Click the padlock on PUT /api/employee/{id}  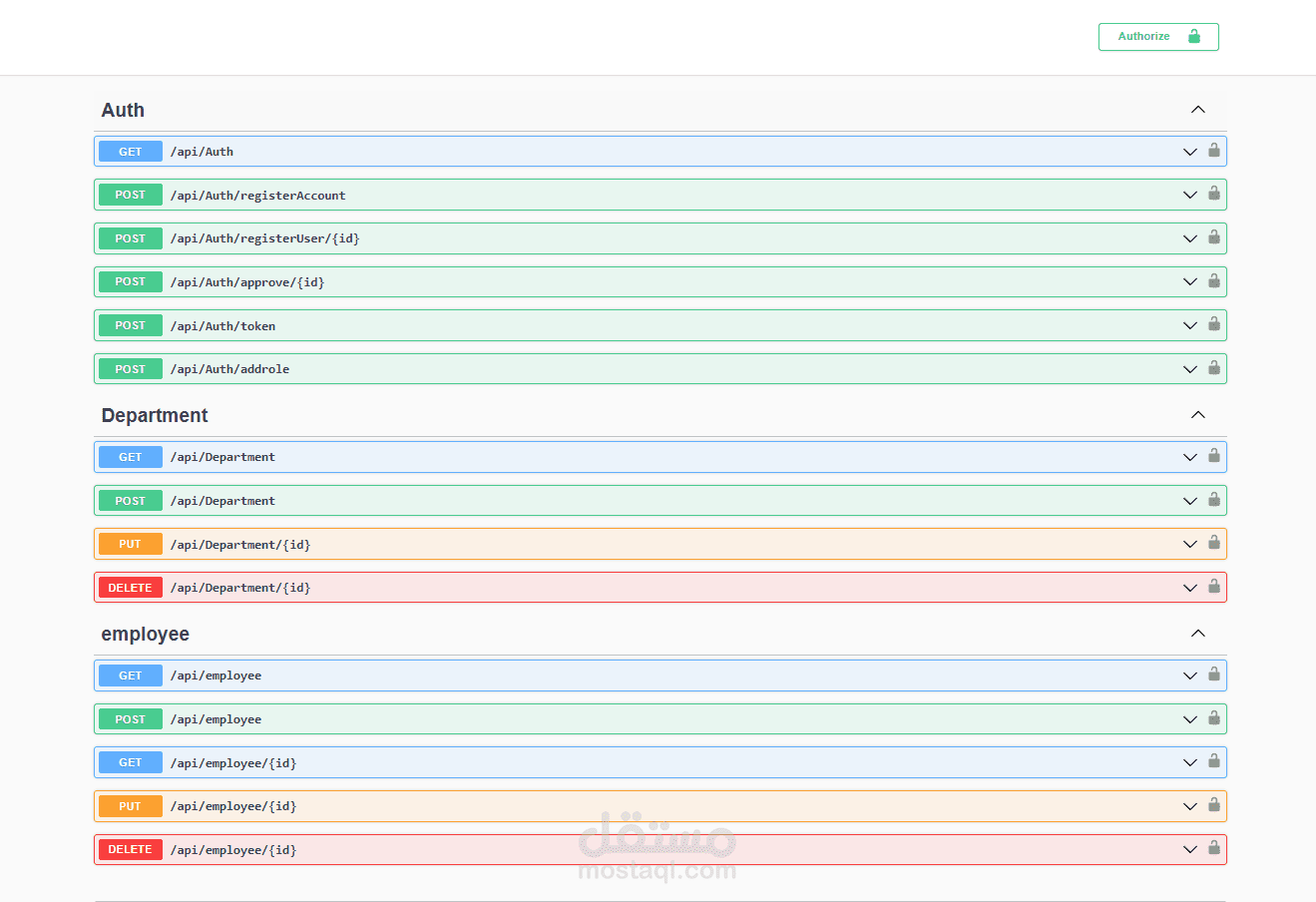point(1214,805)
